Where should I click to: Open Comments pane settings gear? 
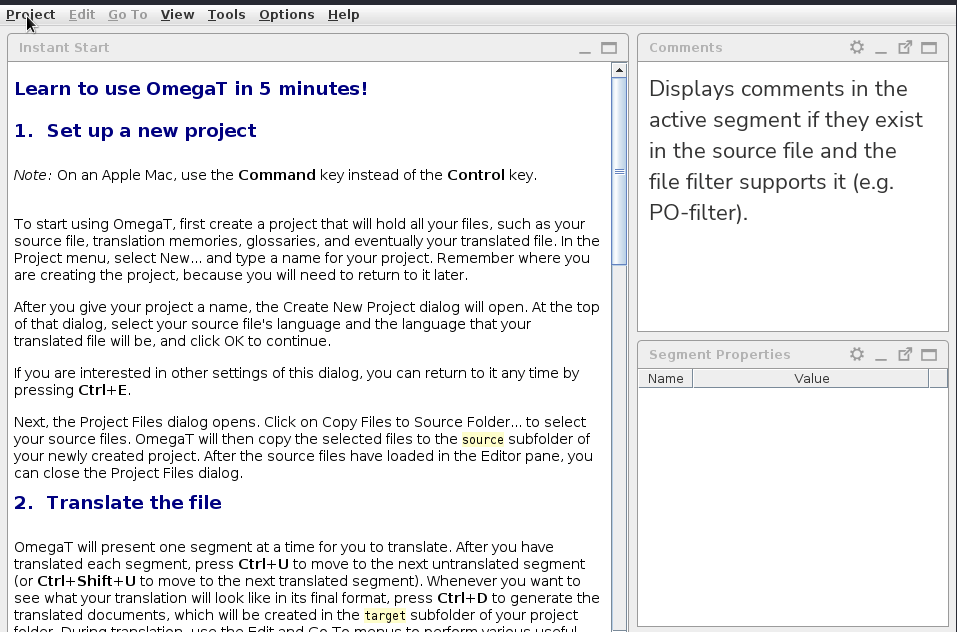(x=857, y=48)
